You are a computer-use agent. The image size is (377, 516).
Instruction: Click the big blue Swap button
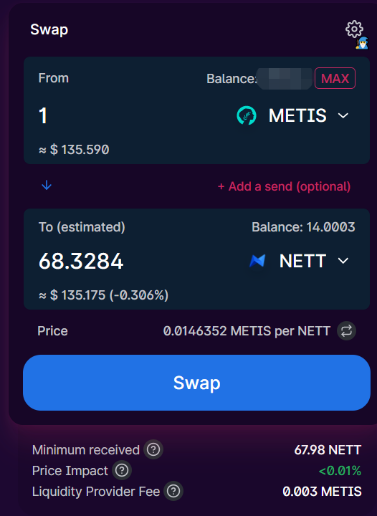tap(197, 383)
